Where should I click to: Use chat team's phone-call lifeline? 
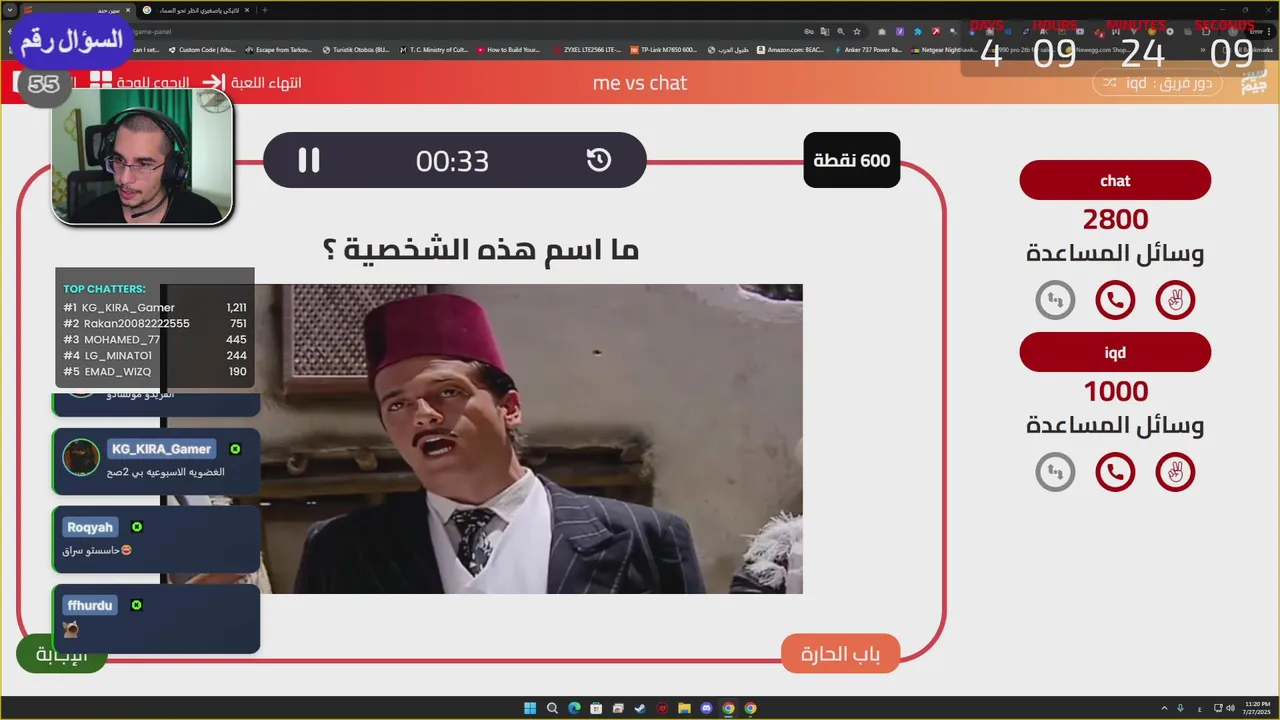pyautogui.click(x=1115, y=300)
